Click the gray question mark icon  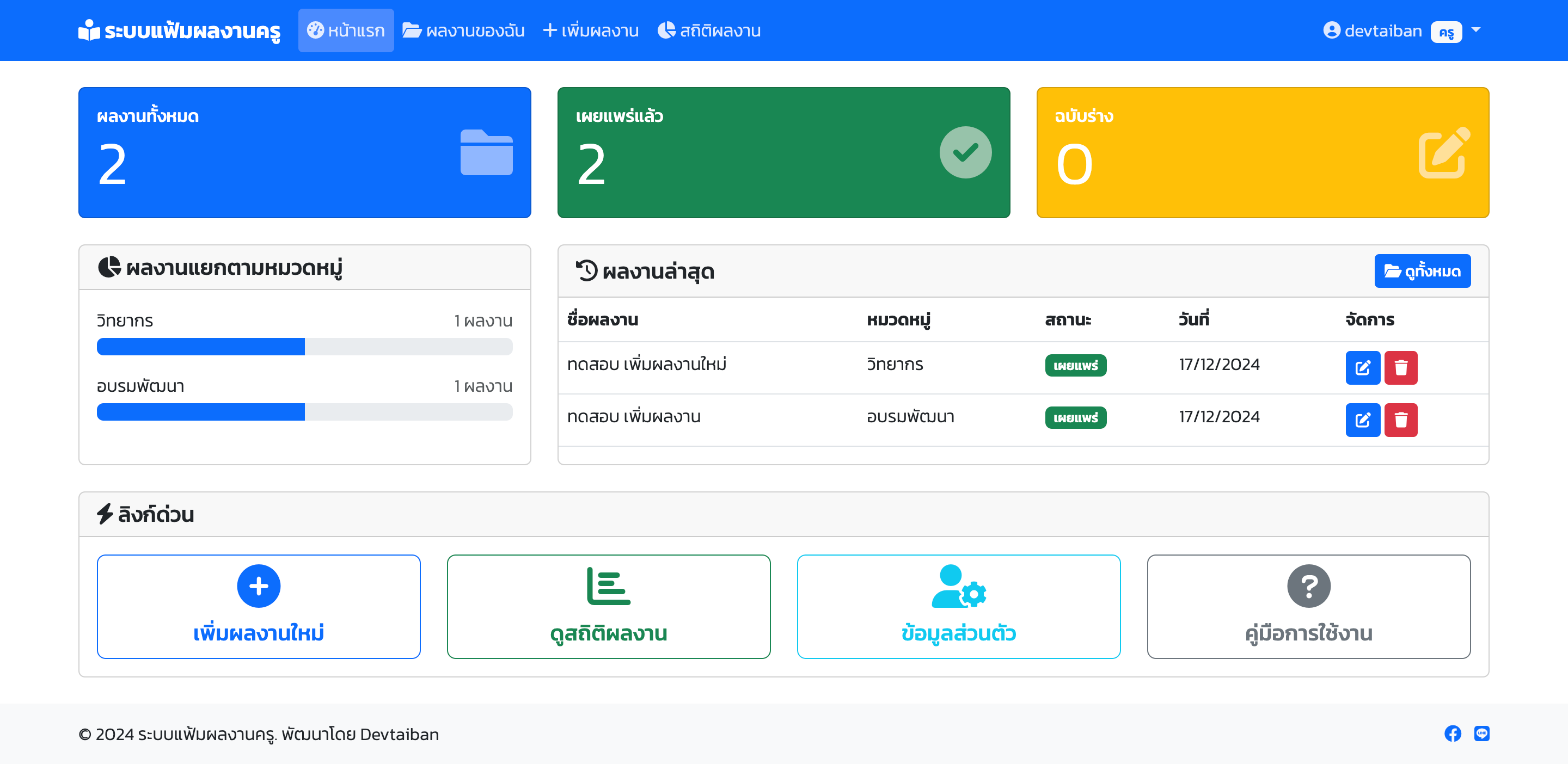click(1309, 586)
